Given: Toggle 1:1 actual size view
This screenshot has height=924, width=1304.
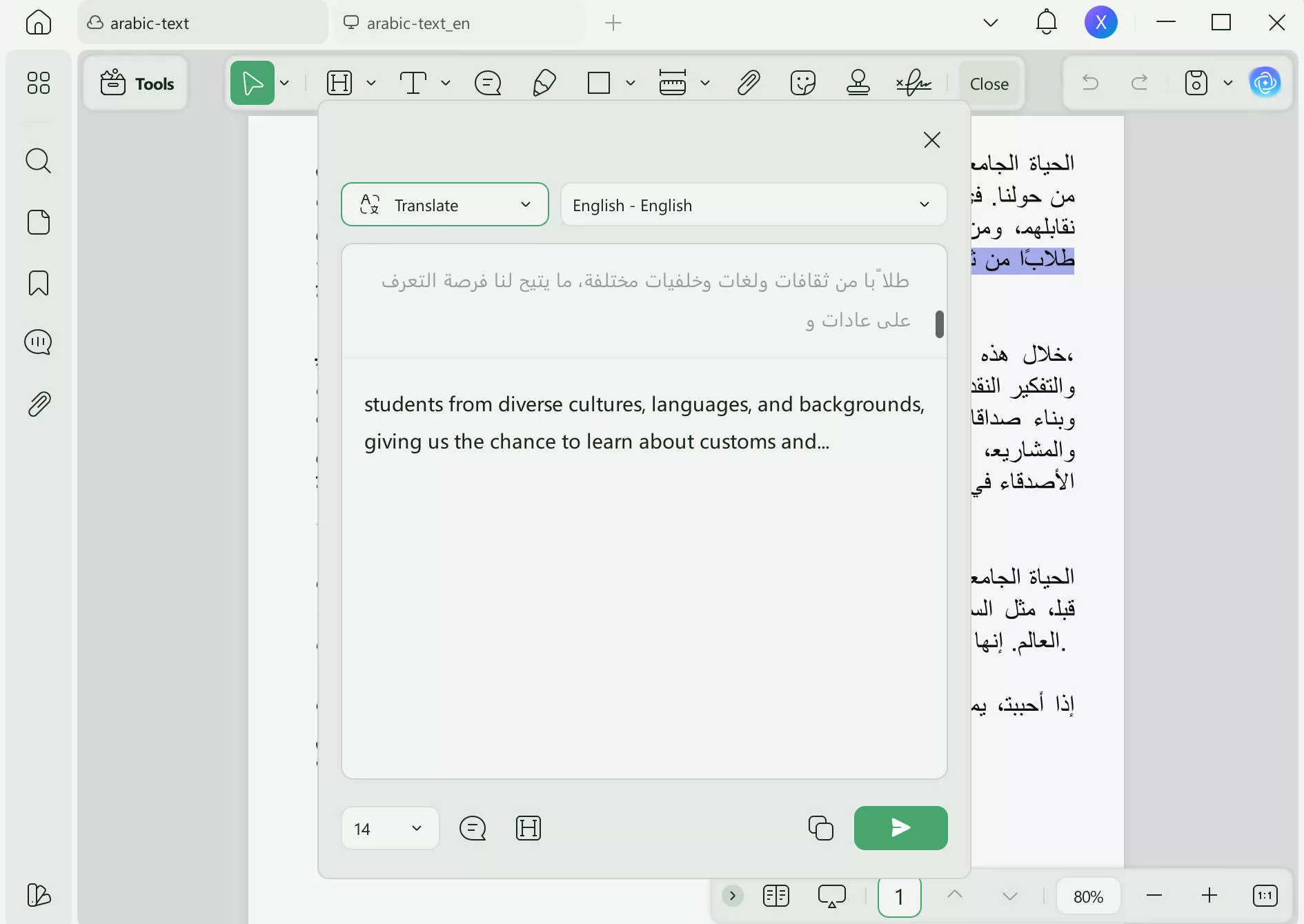Looking at the screenshot, I should (x=1265, y=896).
